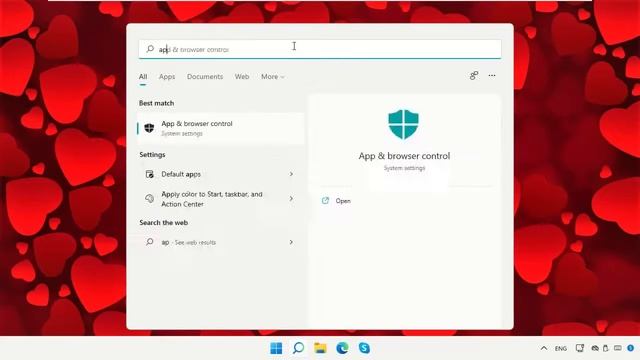This screenshot has height=360, width=640.
Task: Open App & browser control best match result
Action: click(221, 128)
